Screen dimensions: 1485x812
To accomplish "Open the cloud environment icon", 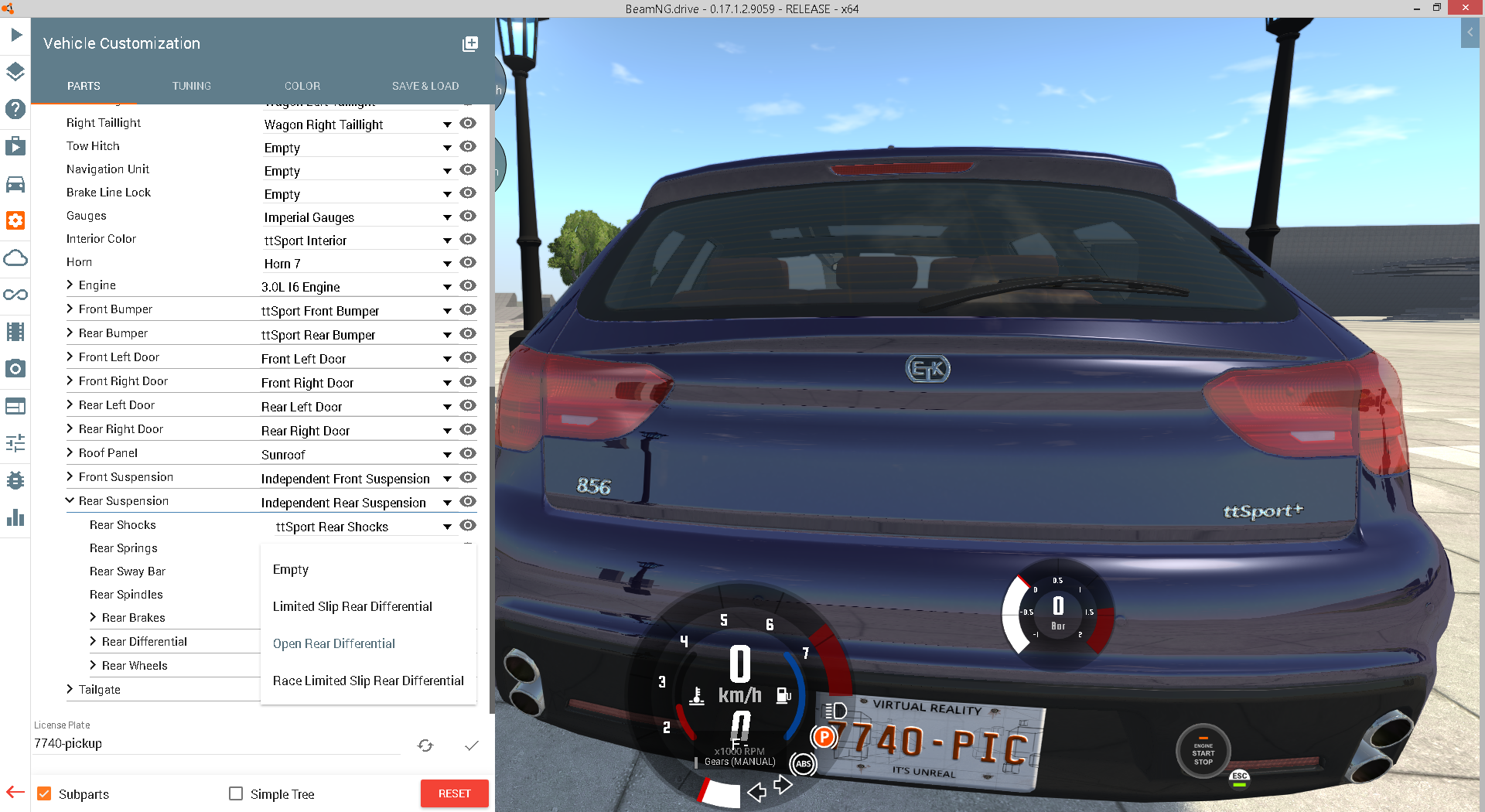I will 15,258.
